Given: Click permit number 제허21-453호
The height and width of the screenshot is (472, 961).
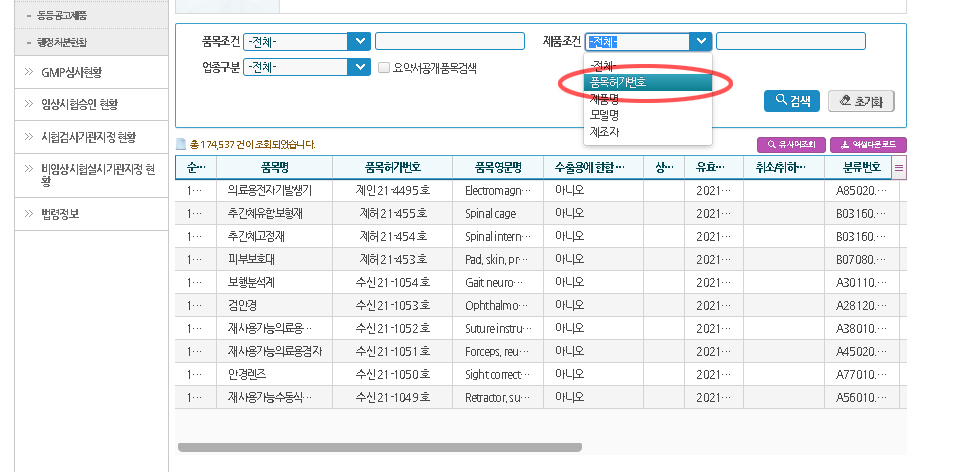Looking at the screenshot, I should pos(393,259).
